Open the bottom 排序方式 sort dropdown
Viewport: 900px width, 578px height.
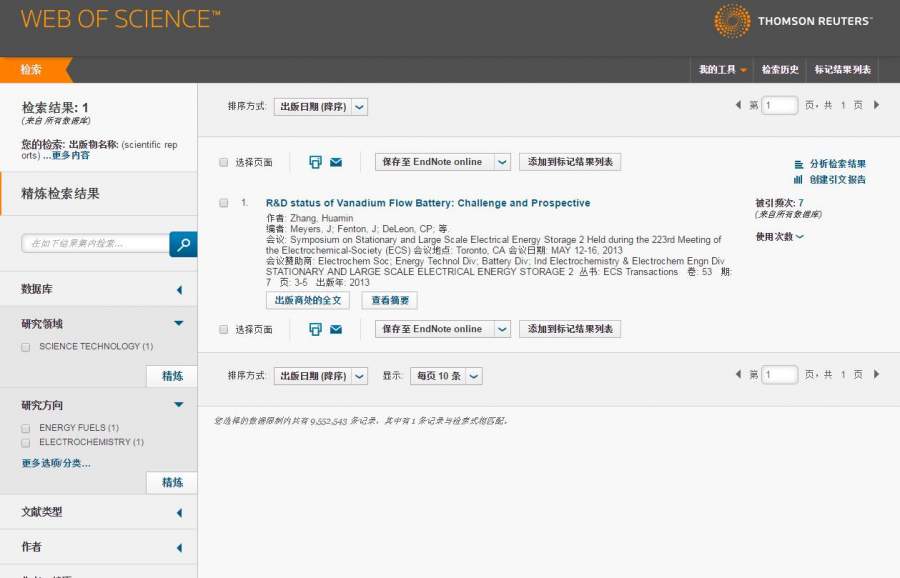(320, 376)
